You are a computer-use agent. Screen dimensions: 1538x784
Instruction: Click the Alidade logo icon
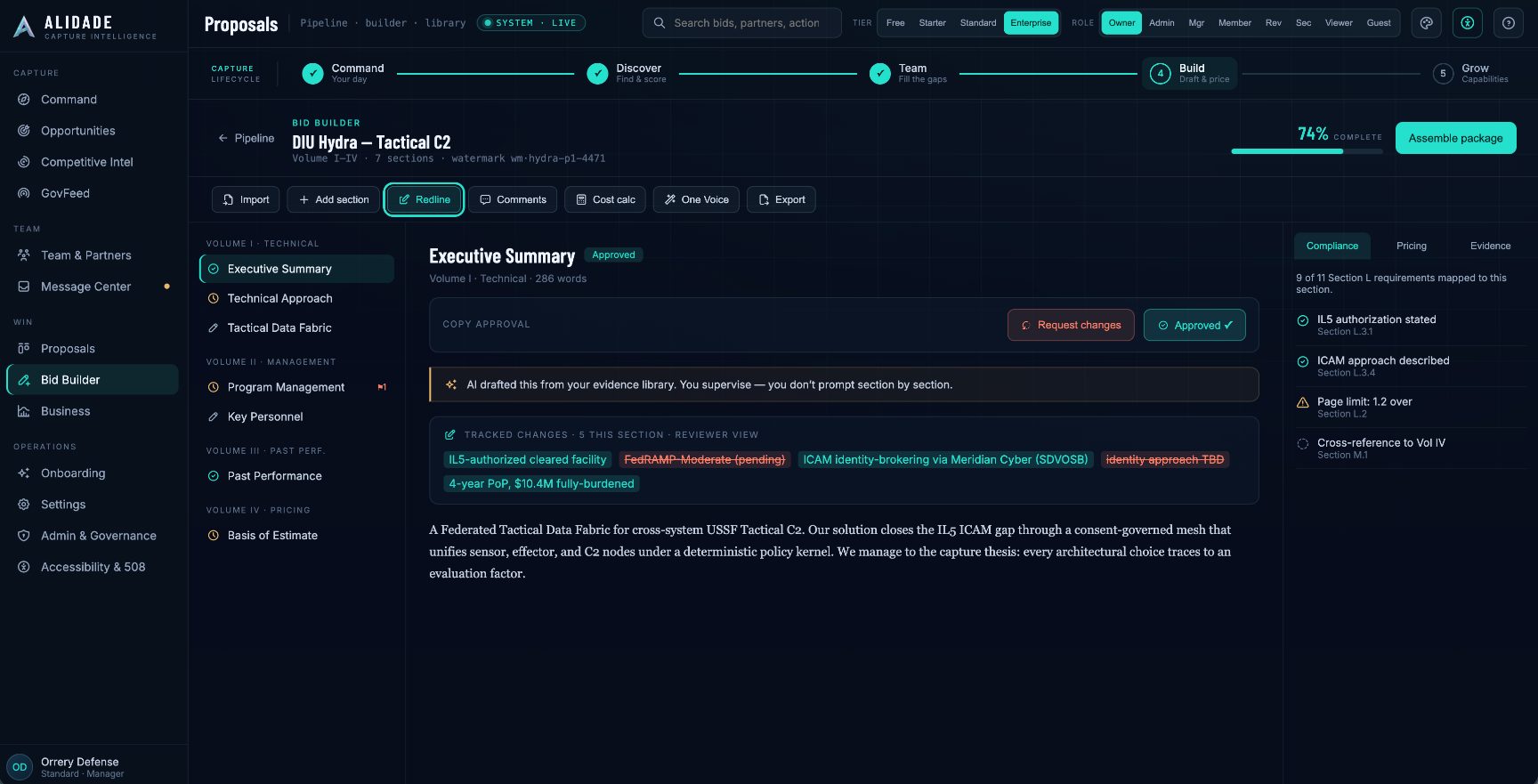(x=24, y=27)
